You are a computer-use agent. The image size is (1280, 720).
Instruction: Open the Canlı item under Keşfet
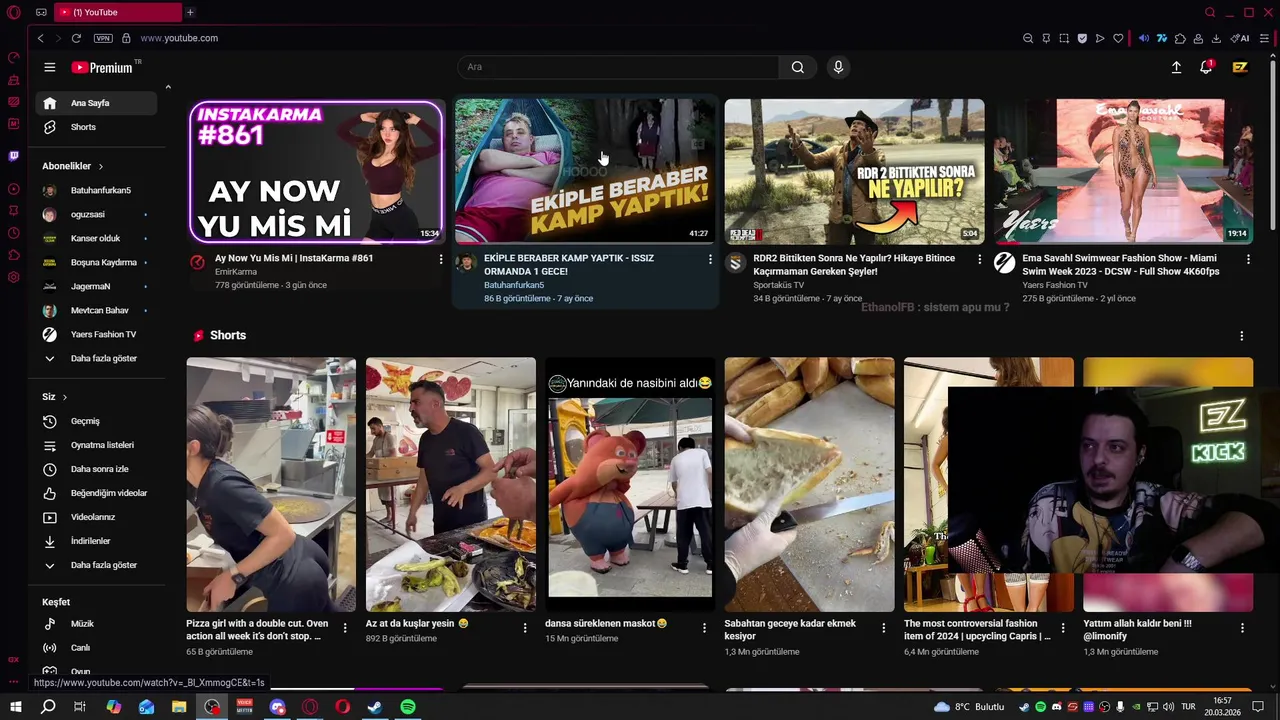tap(96, 648)
